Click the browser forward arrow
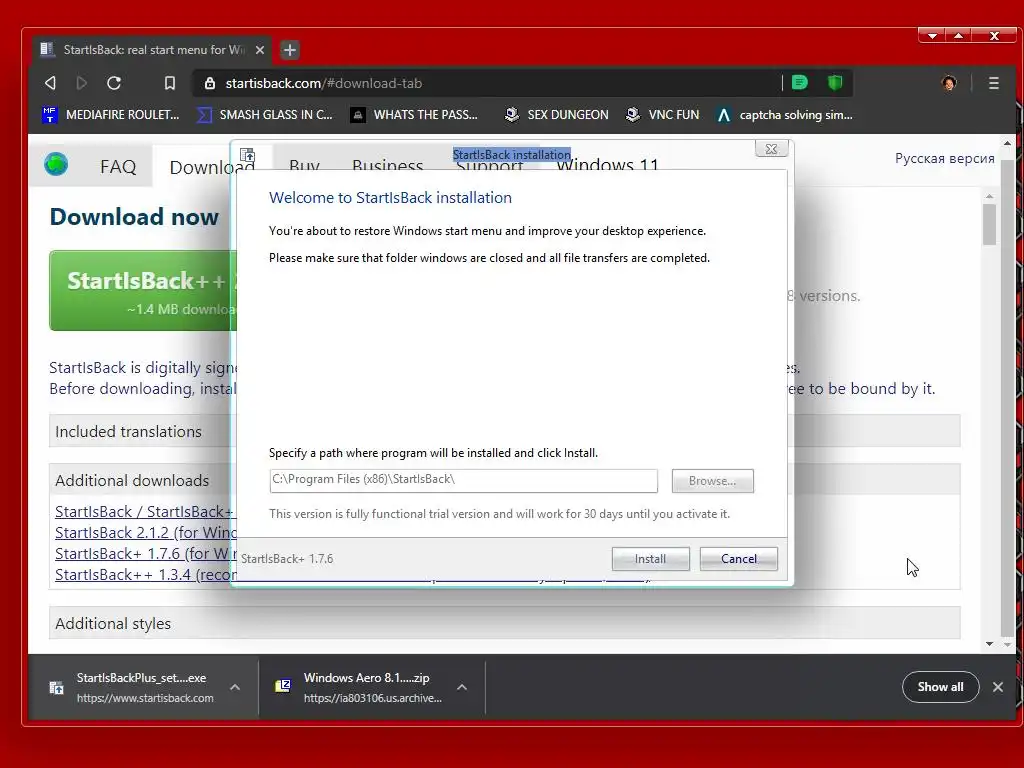This screenshot has width=1024, height=768. tap(82, 83)
